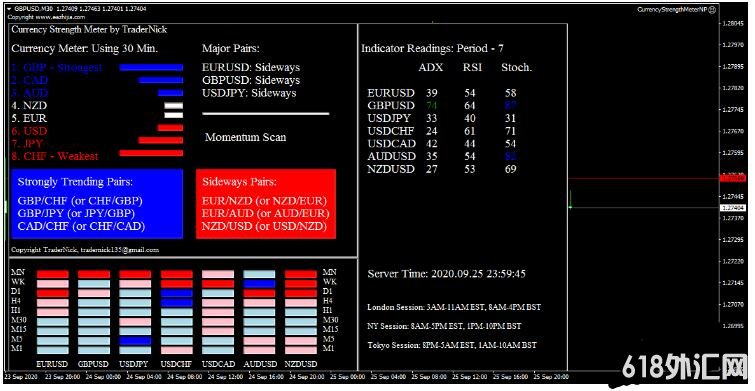Image resolution: width=755 pixels, height=391 pixels.
Task: Click the GBPUSD row in Indicator Readings
Action: coord(442,105)
